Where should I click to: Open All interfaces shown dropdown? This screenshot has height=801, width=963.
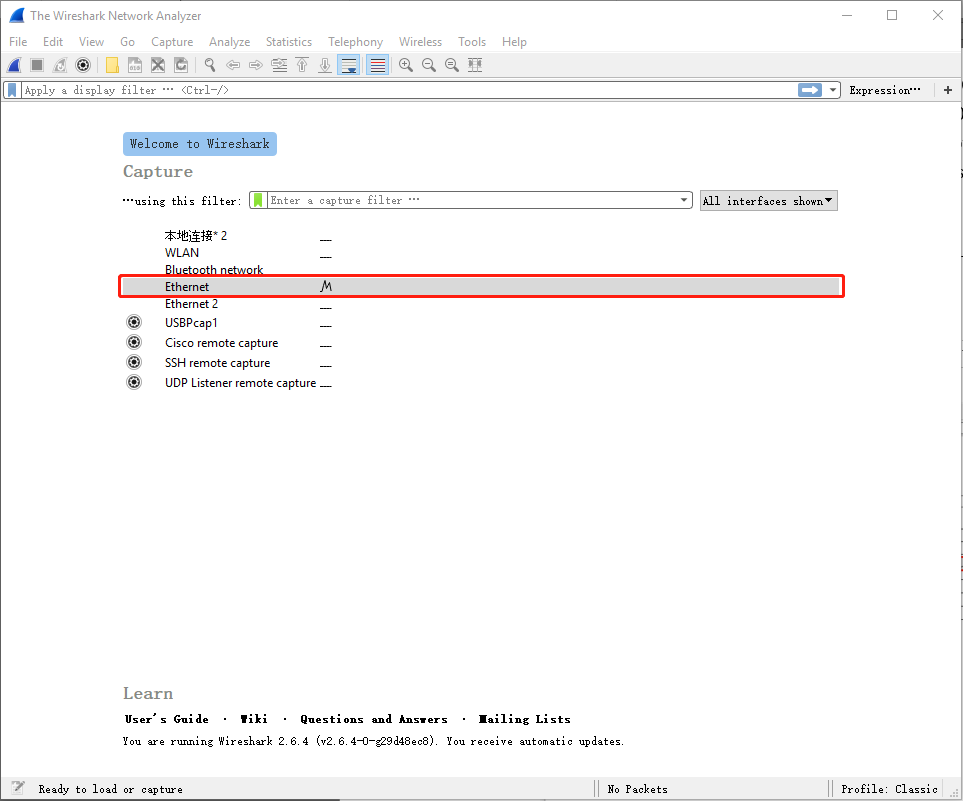[768, 201]
